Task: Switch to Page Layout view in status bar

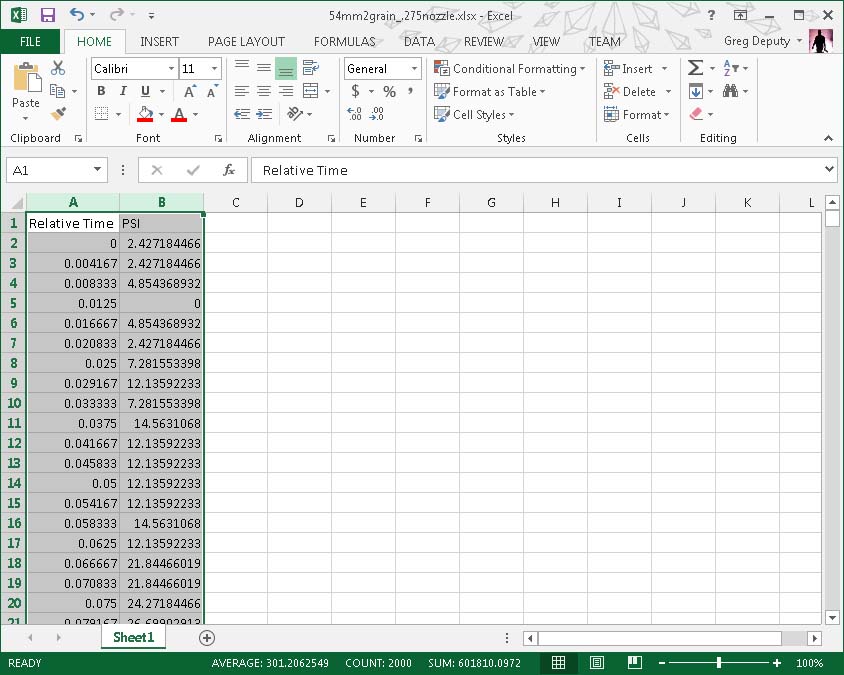Action: pyautogui.click(x=596, y=663)
